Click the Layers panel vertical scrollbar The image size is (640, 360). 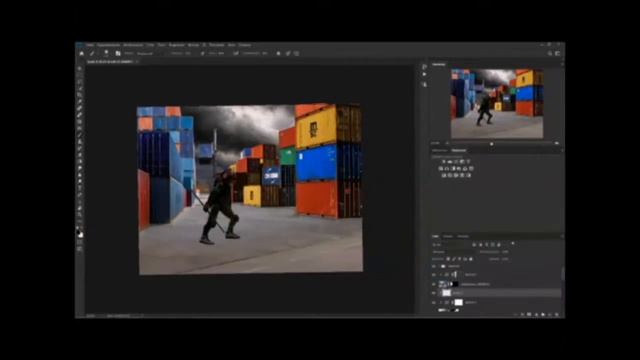tap(563, 273)
